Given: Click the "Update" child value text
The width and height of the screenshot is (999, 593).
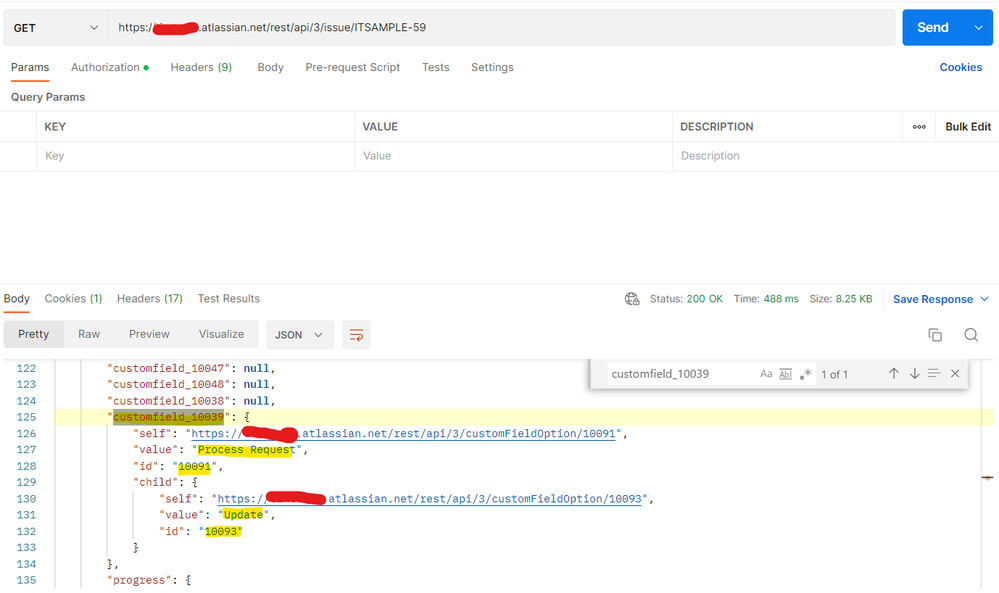Looking at the screenshot, I should [243, 515].
